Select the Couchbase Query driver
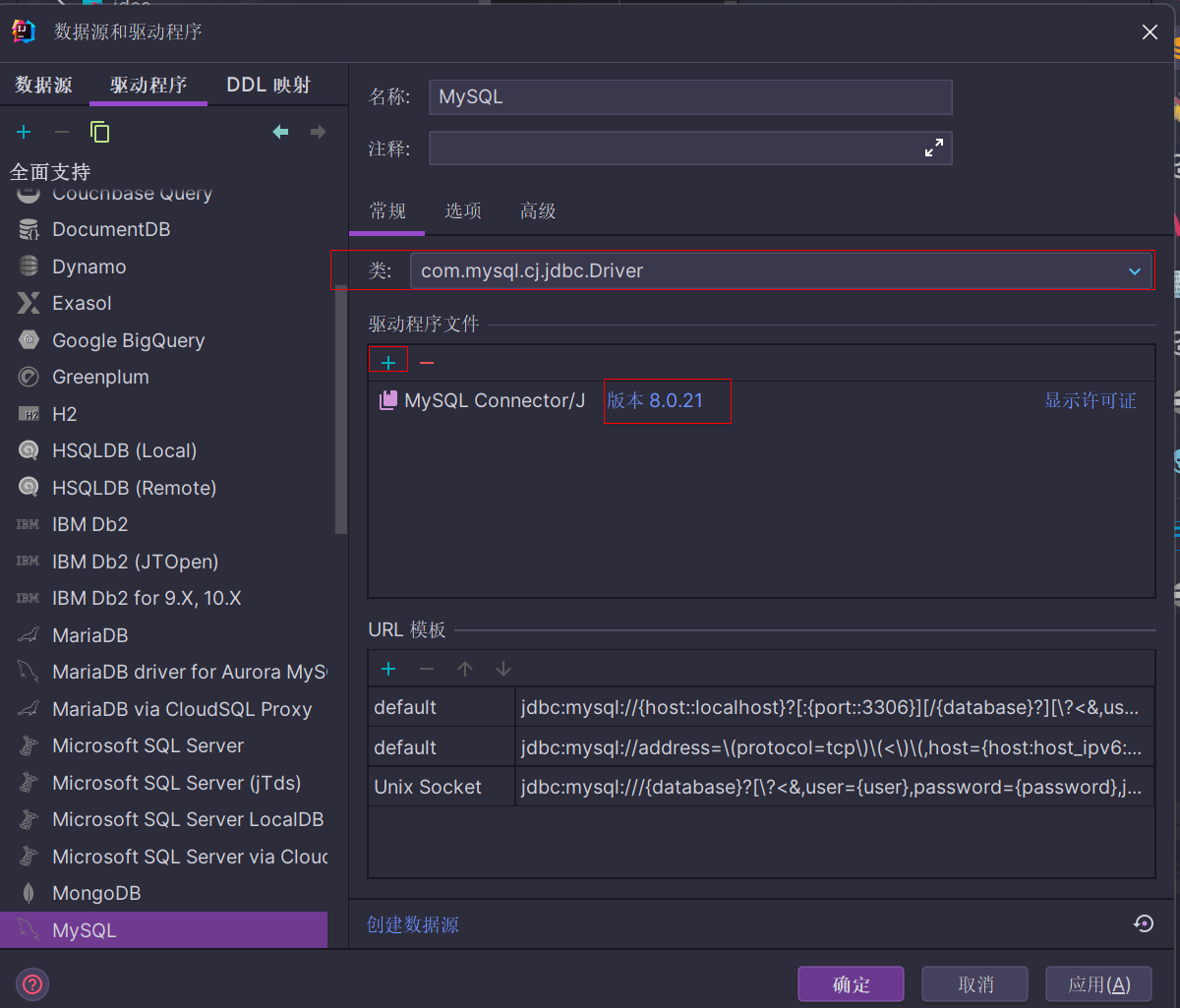 [x=163, y=196]
